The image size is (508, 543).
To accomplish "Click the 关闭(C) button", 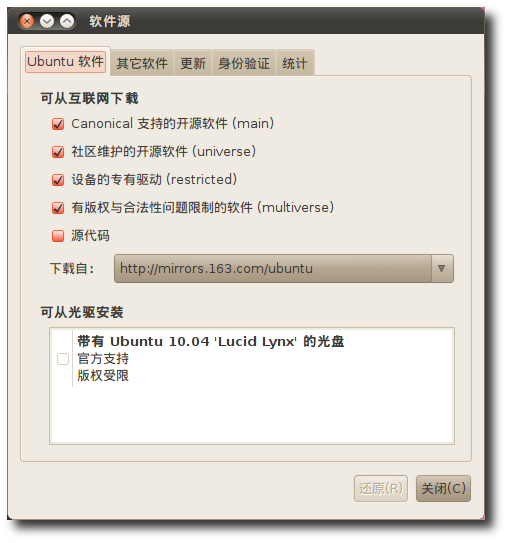I will (443, 488).
